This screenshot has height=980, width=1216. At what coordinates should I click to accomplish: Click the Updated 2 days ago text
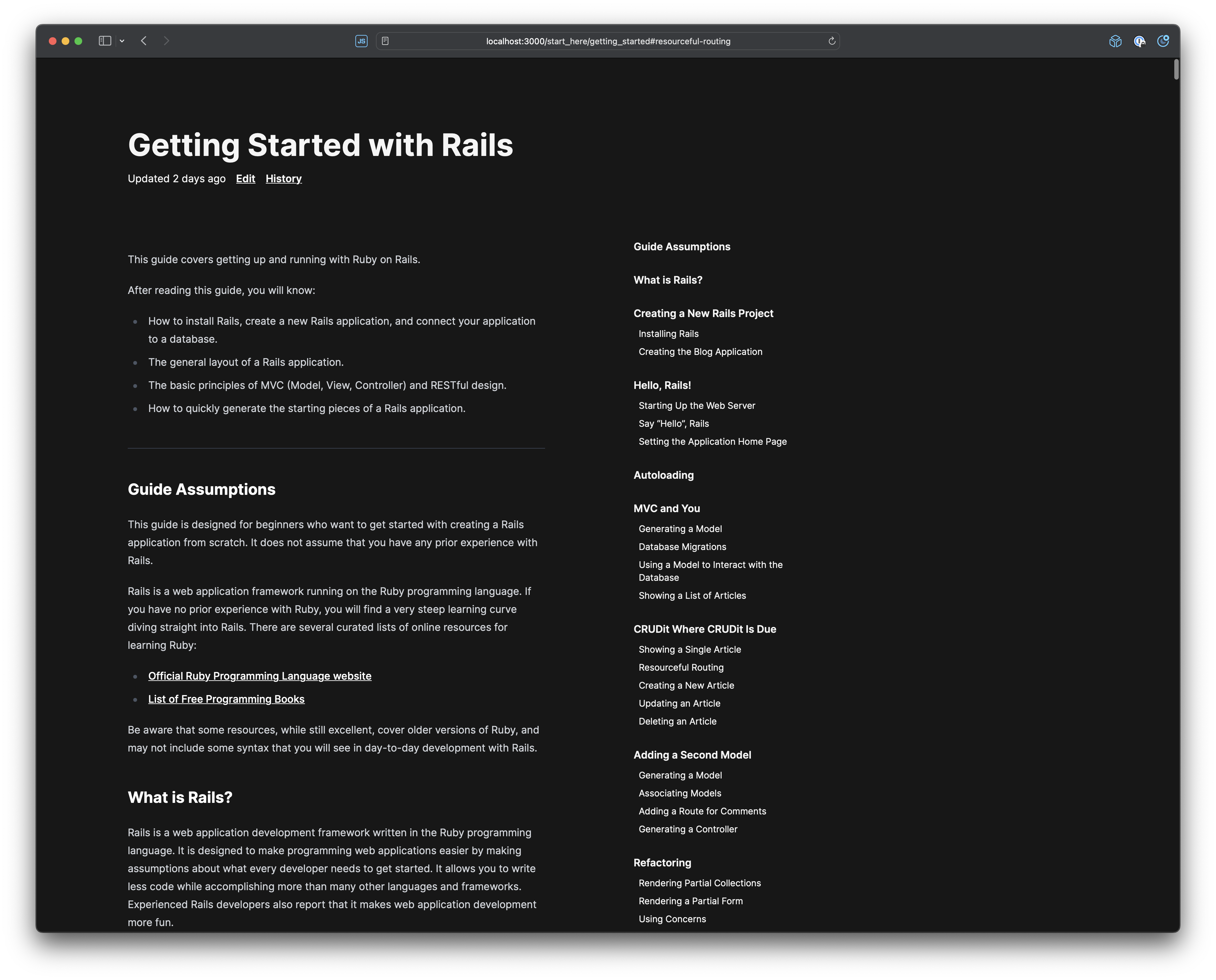point(176,178)
